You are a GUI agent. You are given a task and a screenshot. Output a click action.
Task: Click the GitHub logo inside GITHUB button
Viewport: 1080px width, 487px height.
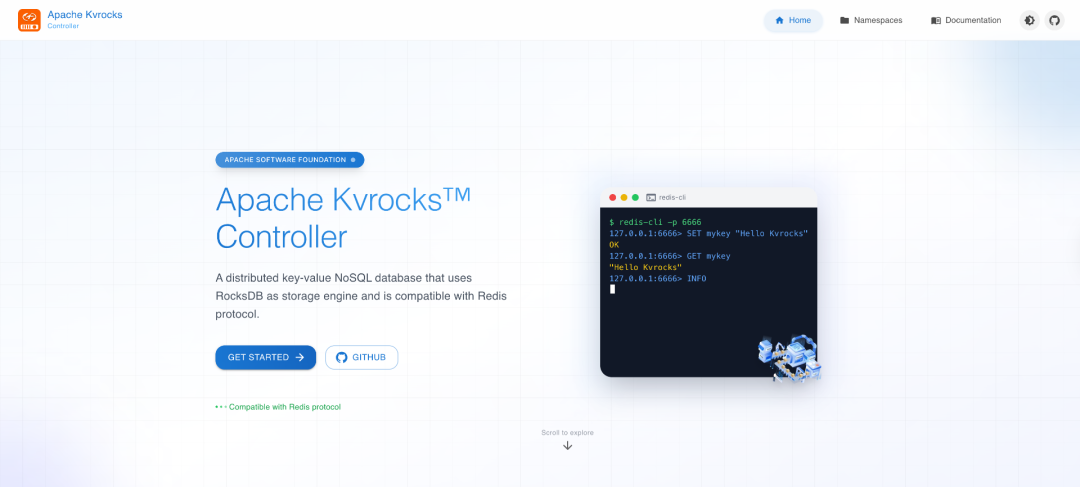click(x=341, y=358)
